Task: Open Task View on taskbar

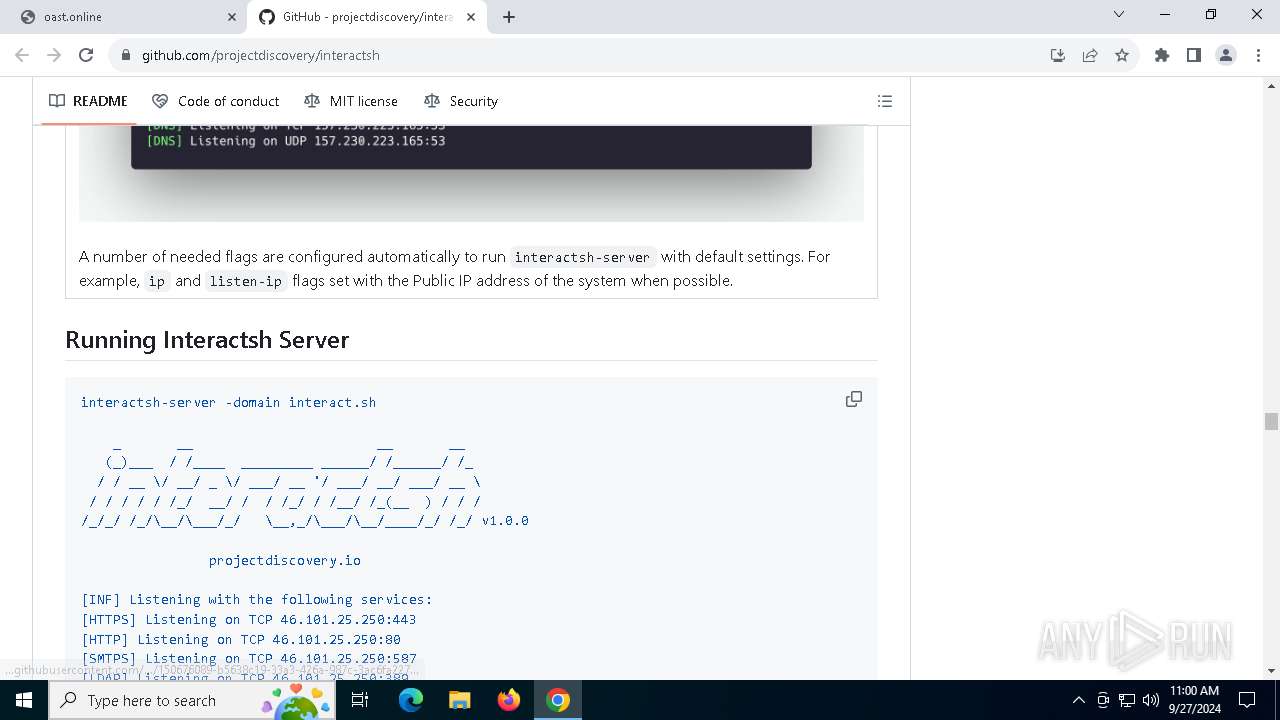Action: click(x=361, y=700)
